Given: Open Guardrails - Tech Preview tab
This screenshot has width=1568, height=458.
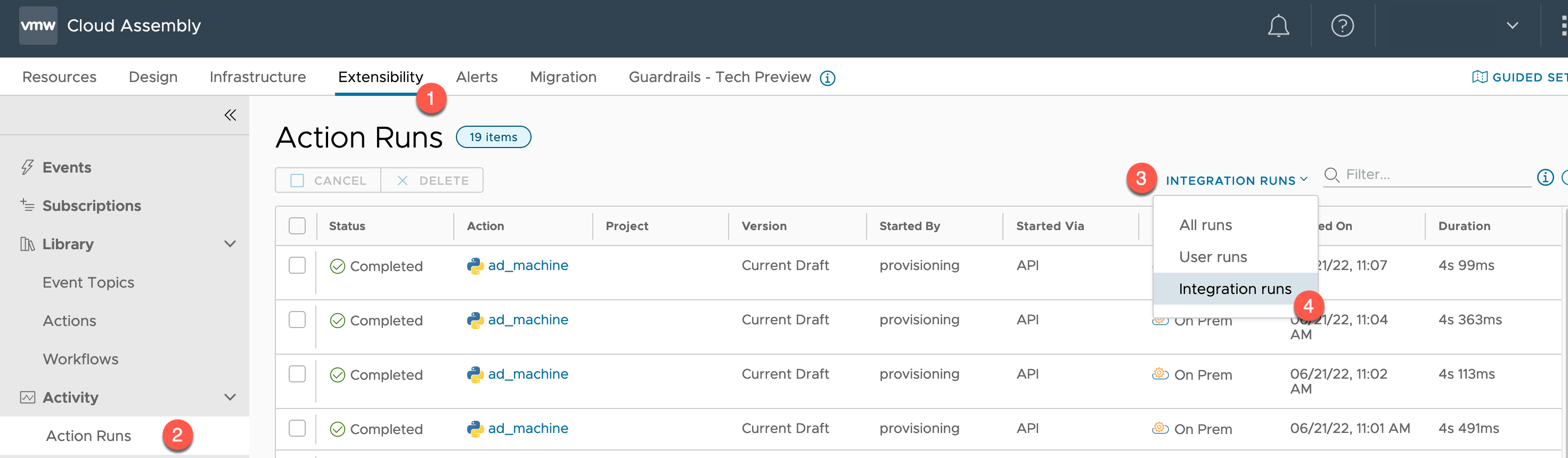Looking at the screenshot, I should pos(720,77).
